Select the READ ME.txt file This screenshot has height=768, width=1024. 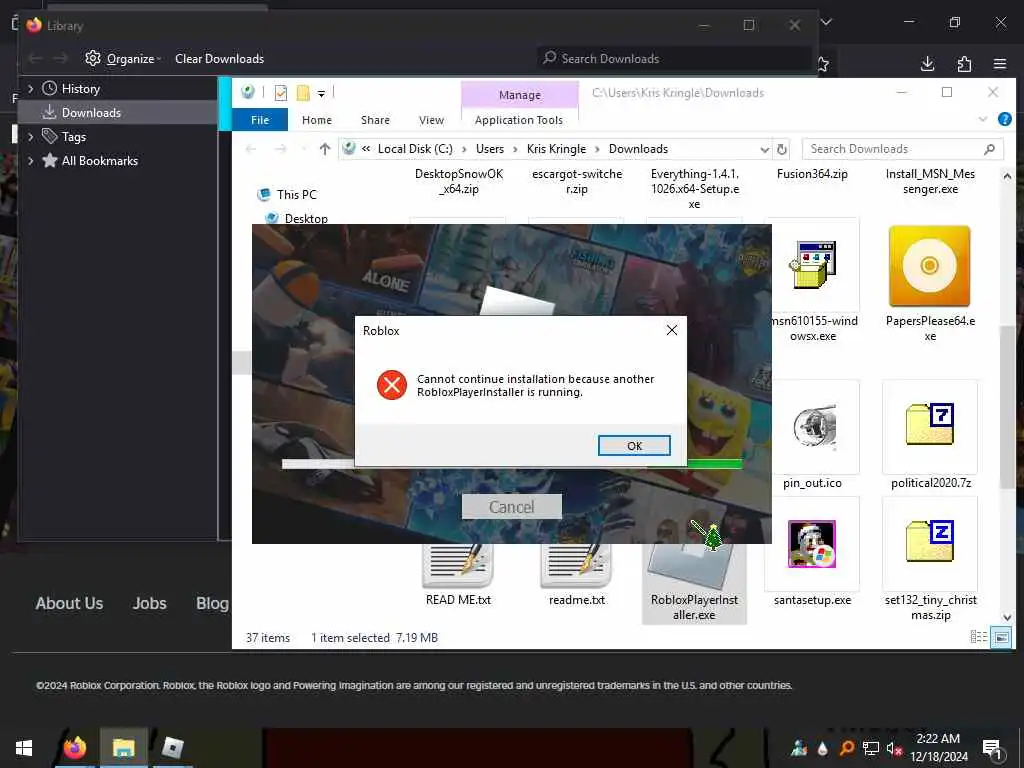coord(458,575)
